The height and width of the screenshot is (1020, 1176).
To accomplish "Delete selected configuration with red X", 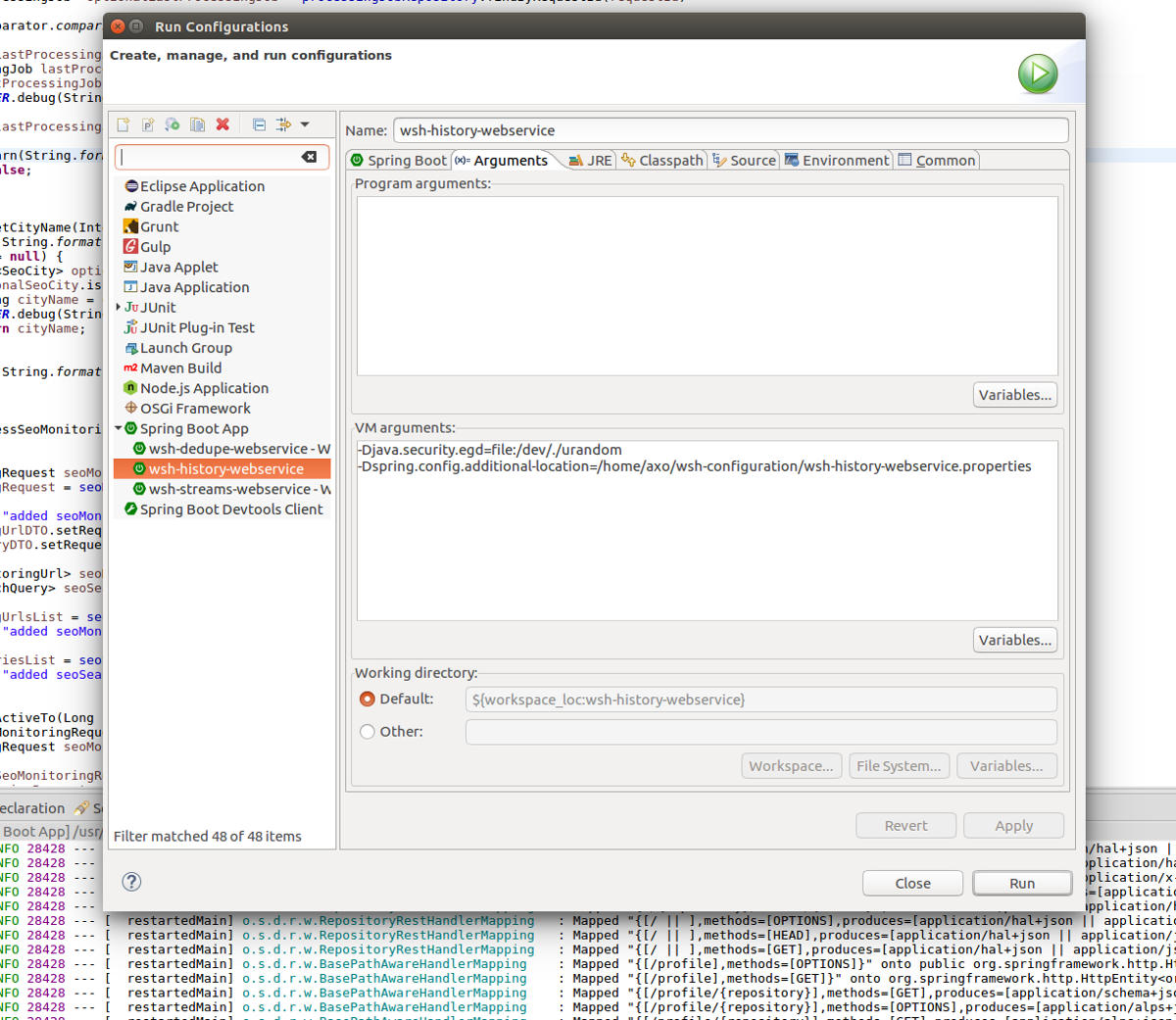I will (222, 124).
